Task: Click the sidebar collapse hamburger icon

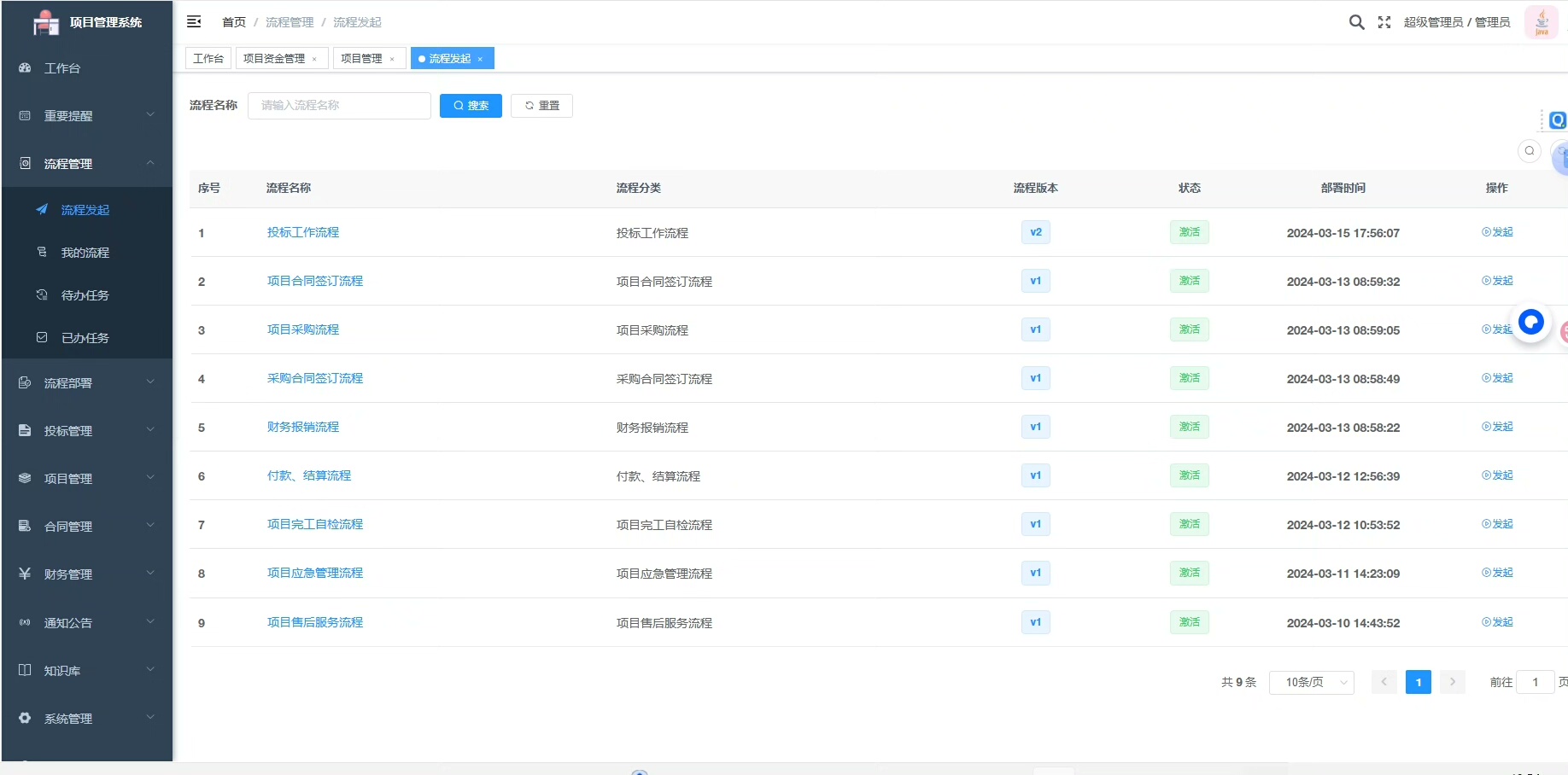Action: [194, 21]
